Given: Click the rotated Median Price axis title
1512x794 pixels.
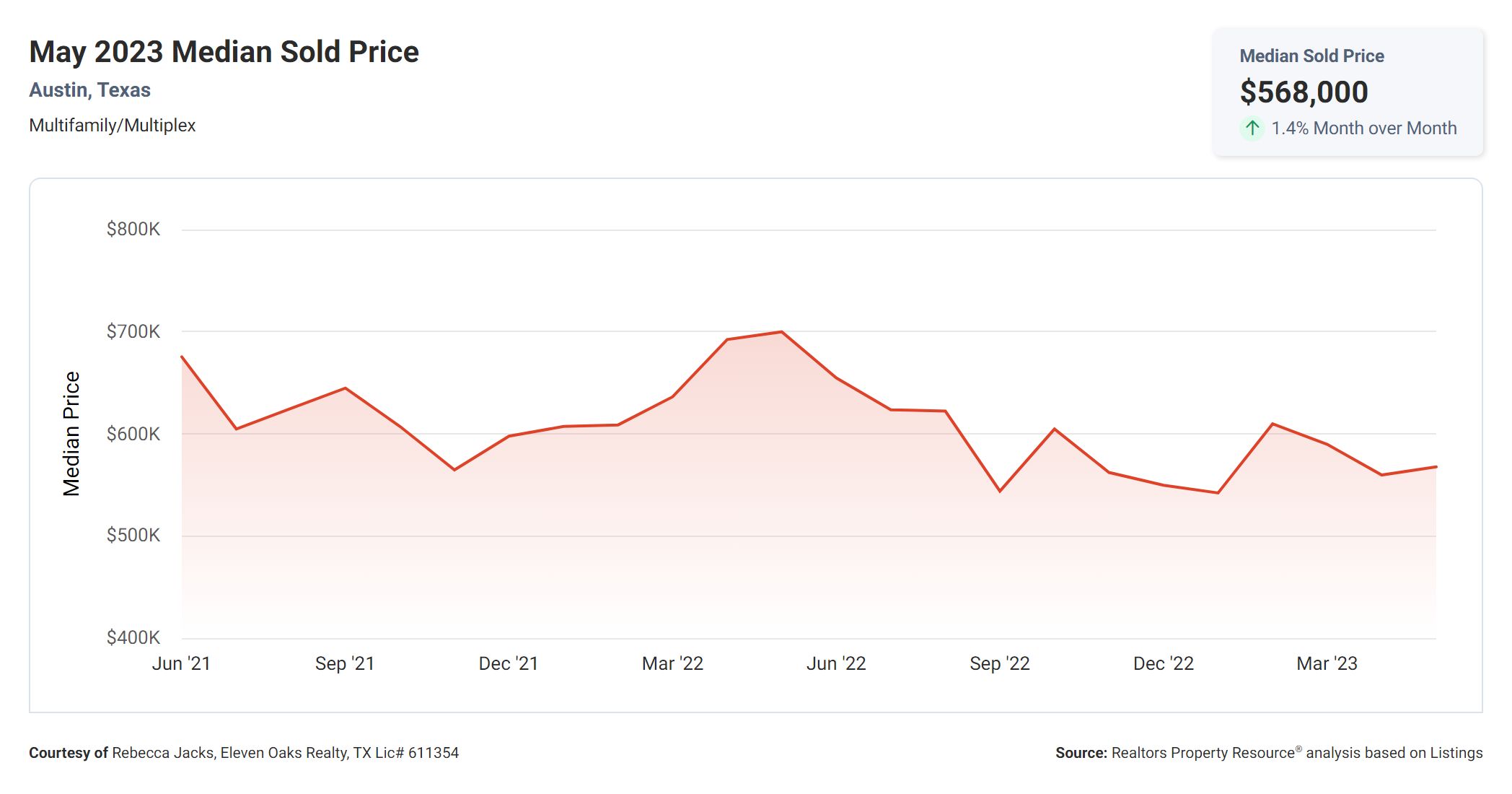Looking at the screenshot, I should (71, 434).
